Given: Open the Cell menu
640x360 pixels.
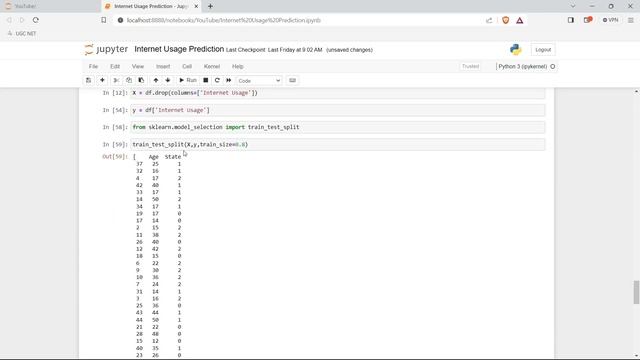Looking at the screenshot, I should pos(187,67).
